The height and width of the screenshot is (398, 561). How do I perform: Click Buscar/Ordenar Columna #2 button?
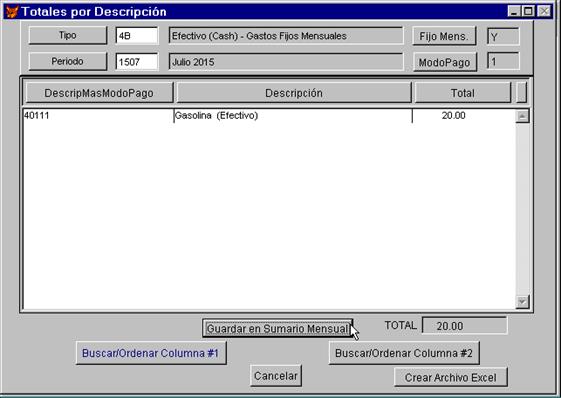click(404, 353)
